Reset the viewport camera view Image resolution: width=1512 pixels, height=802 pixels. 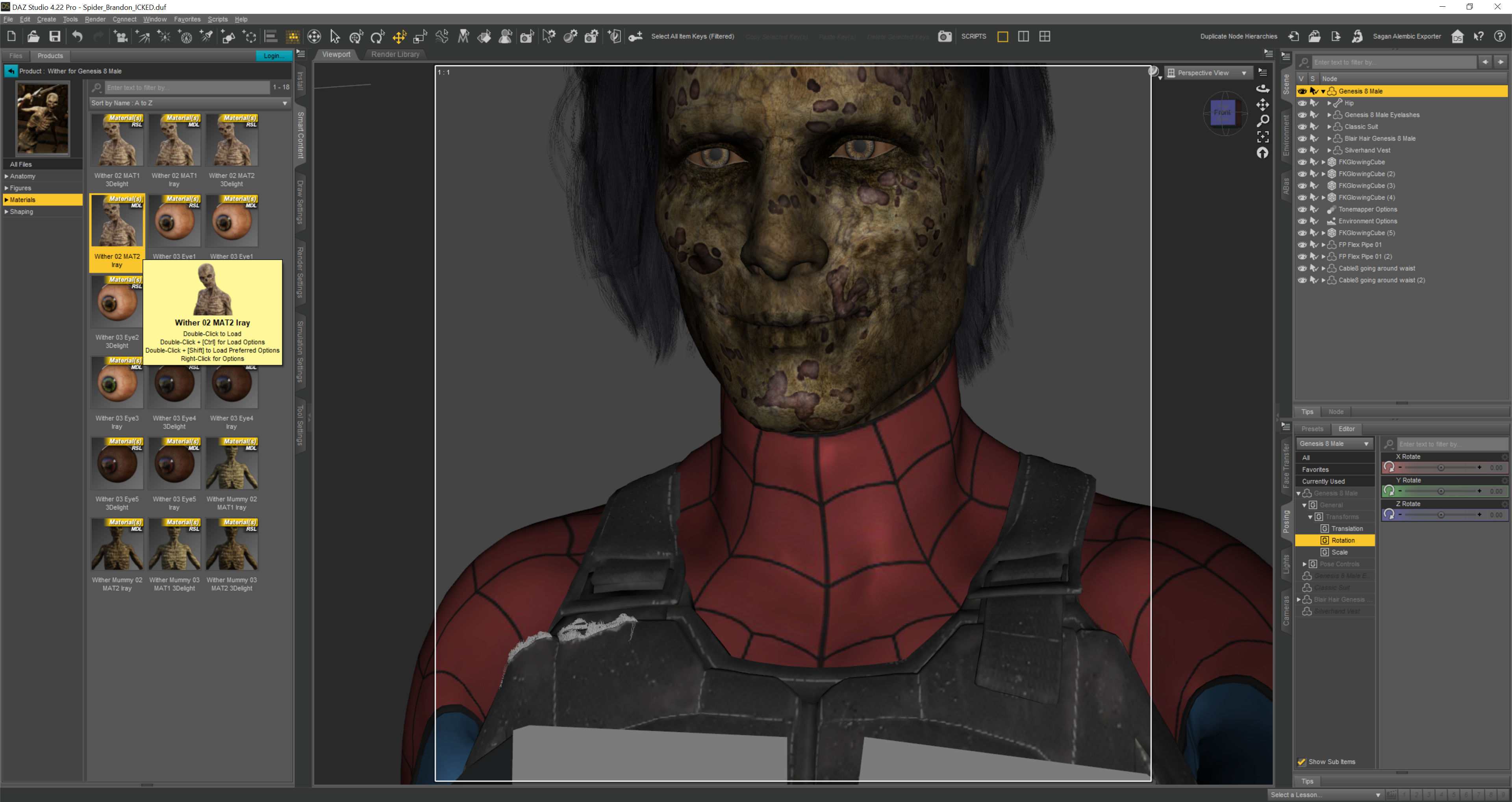click(1262, 153)
